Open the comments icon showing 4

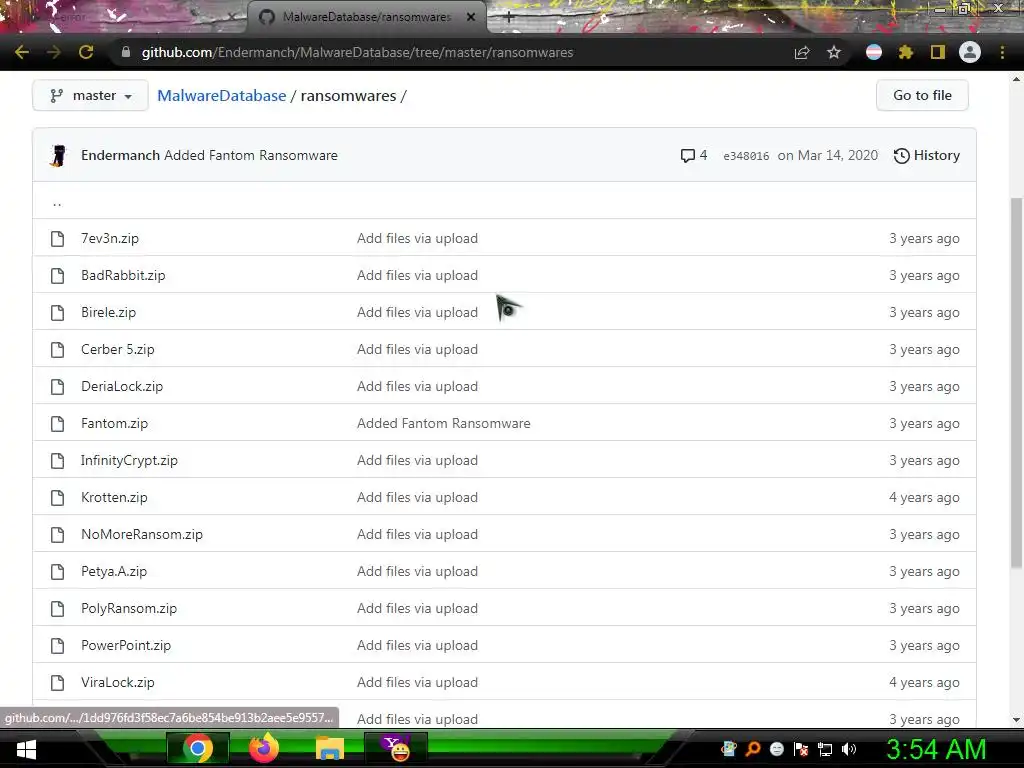(694, 155)
